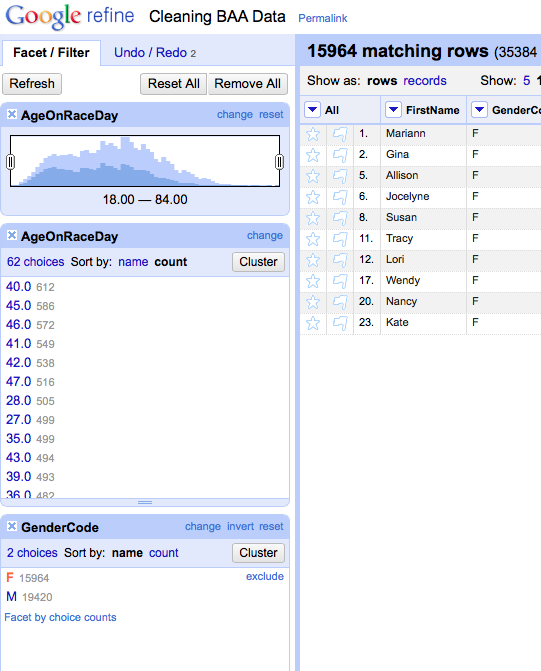The image size is (541, 671).
Task: Open the Permalink link
Action: coord(323,18)
